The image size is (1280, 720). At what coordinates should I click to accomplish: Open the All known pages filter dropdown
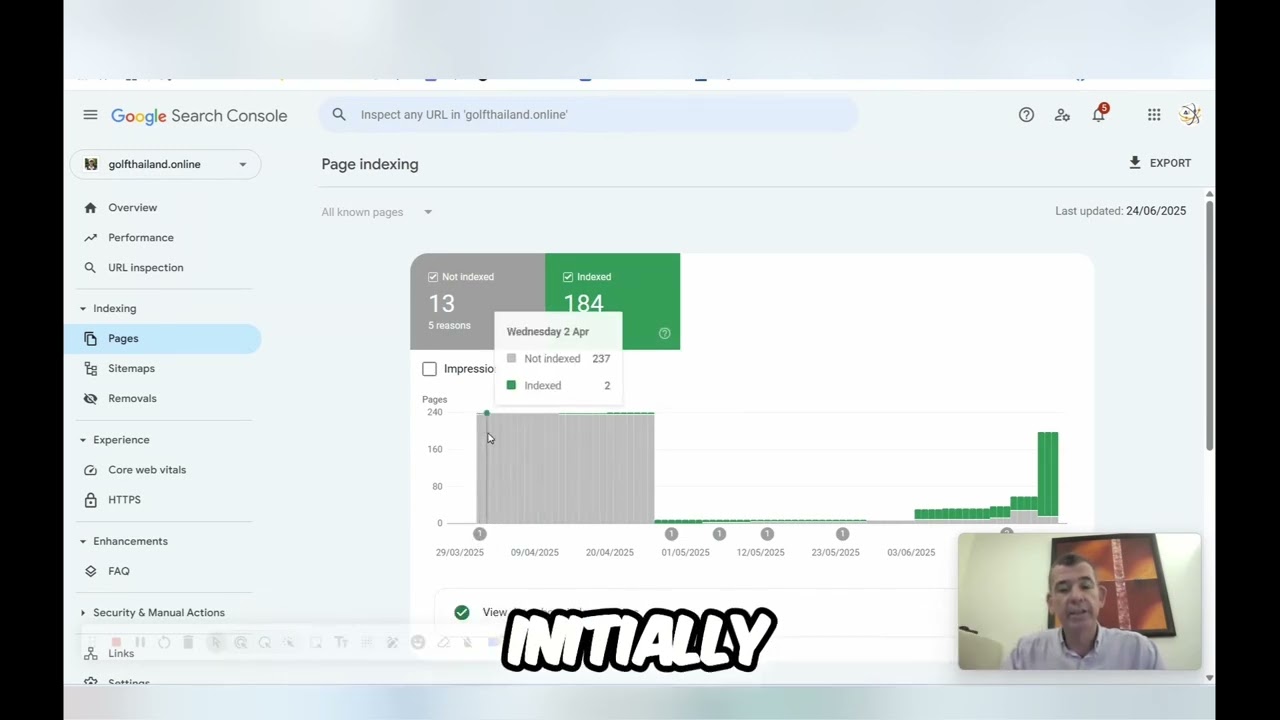(x=377, y=212)
